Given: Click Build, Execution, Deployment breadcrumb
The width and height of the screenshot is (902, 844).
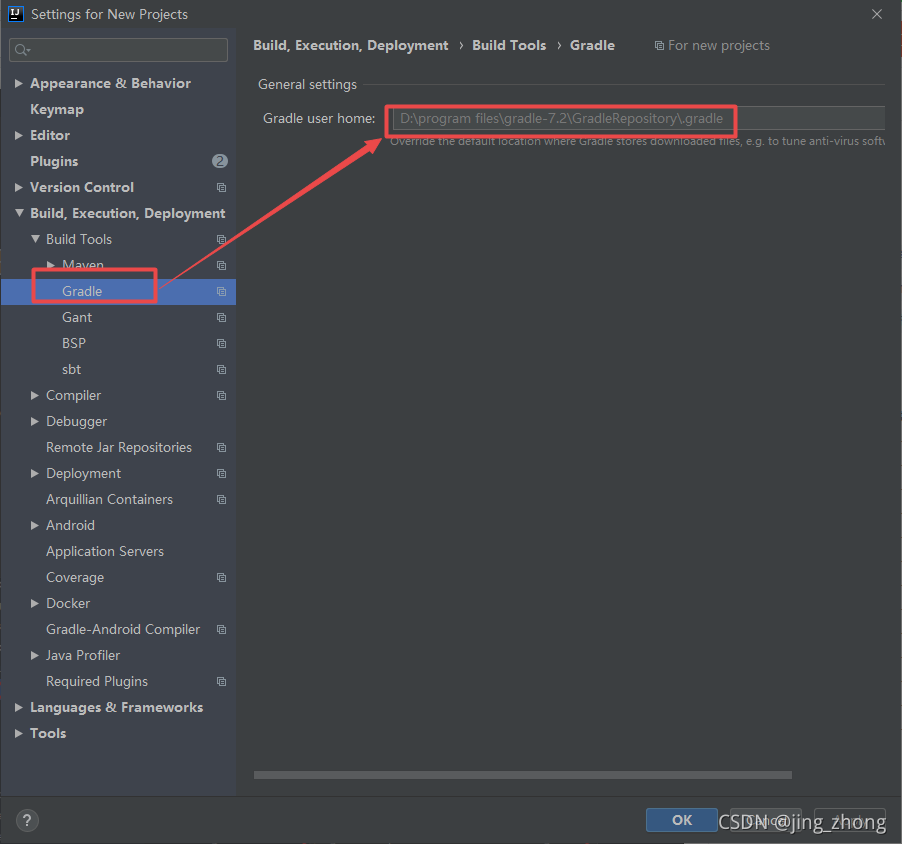Looking at the screenshot, I should [x=350, y=45].
